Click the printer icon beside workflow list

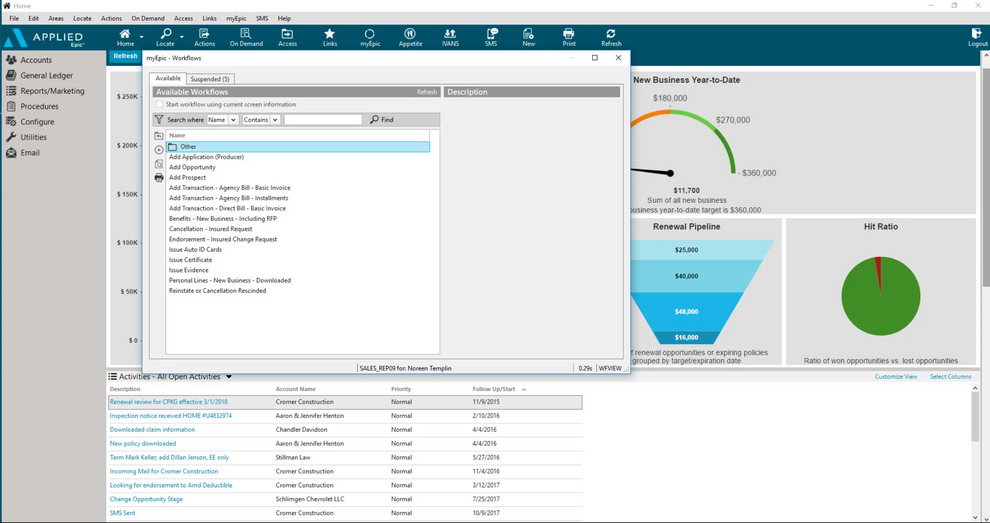(159, 178)
